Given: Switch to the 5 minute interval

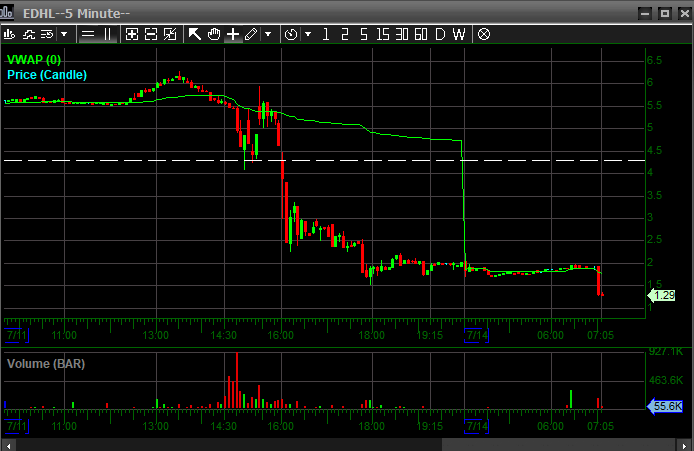Looking at the screenshot, I should pos(364,34).
